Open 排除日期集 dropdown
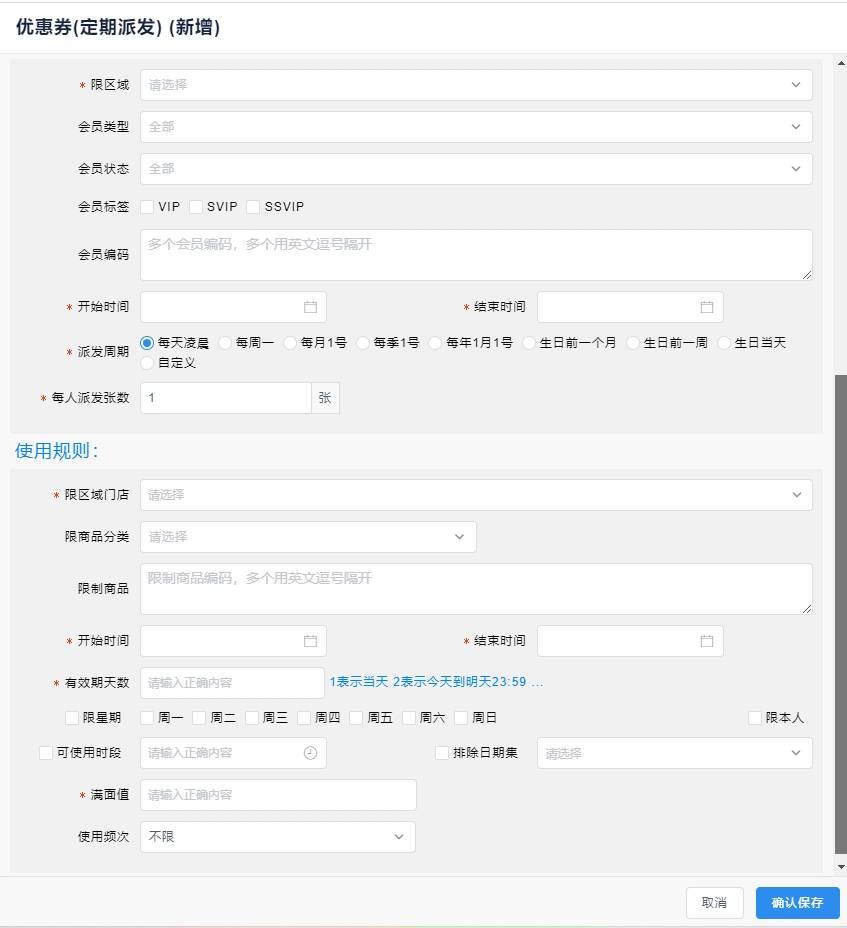The height and width of the screenshot is (928, 847). tap(675, 753)
